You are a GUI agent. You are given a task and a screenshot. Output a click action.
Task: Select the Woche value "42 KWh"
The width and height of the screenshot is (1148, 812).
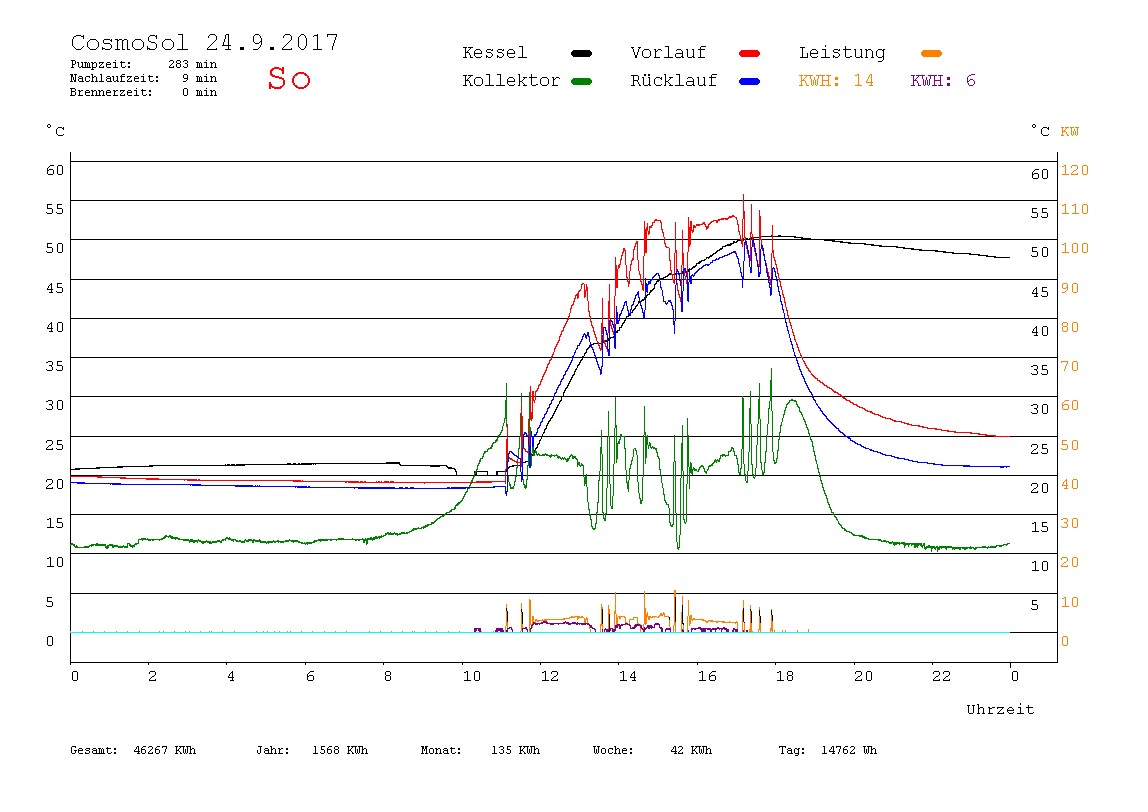(691, 750)
